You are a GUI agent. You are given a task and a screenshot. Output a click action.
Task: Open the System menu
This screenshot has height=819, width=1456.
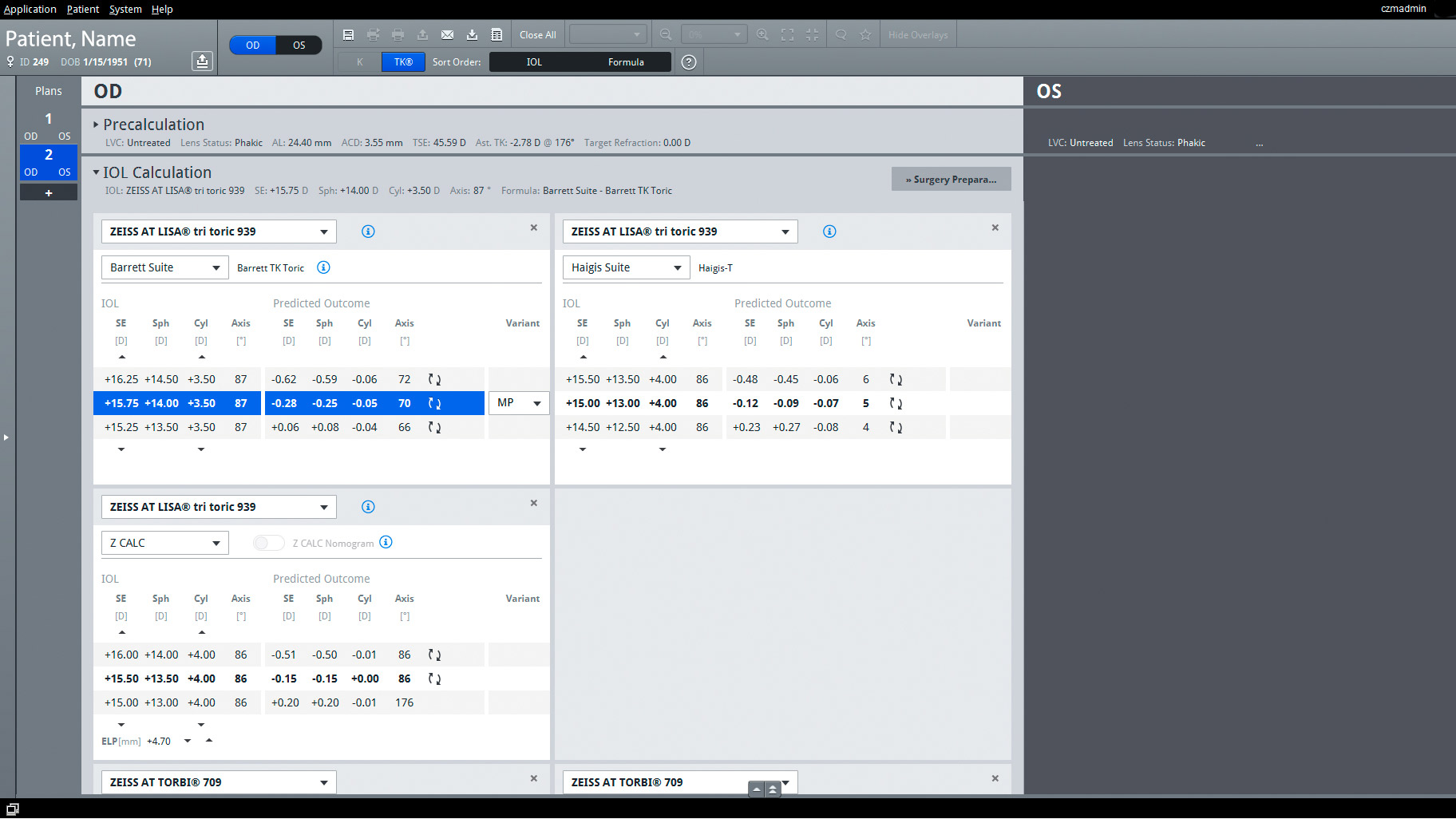[x=125, y=9]
